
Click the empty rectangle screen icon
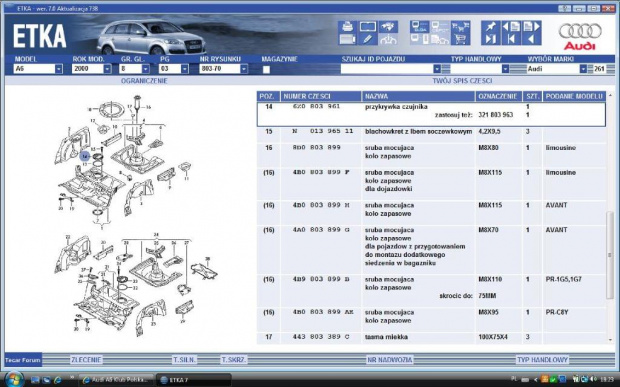(368, 26)
